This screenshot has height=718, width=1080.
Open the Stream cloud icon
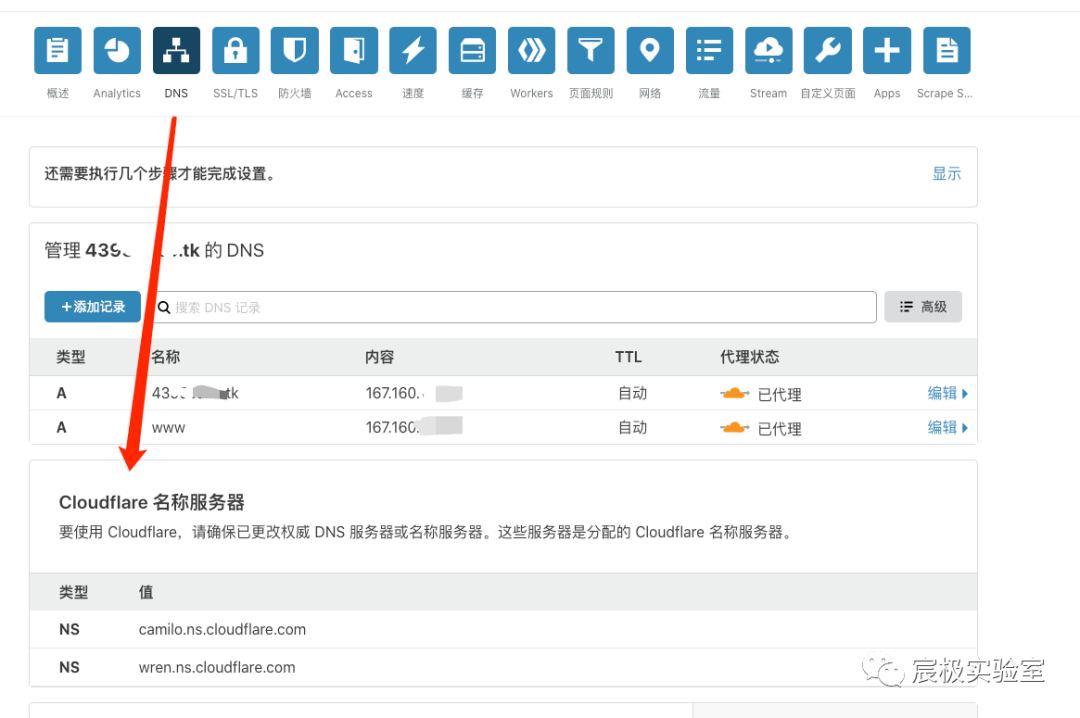(x=769, y=50)
